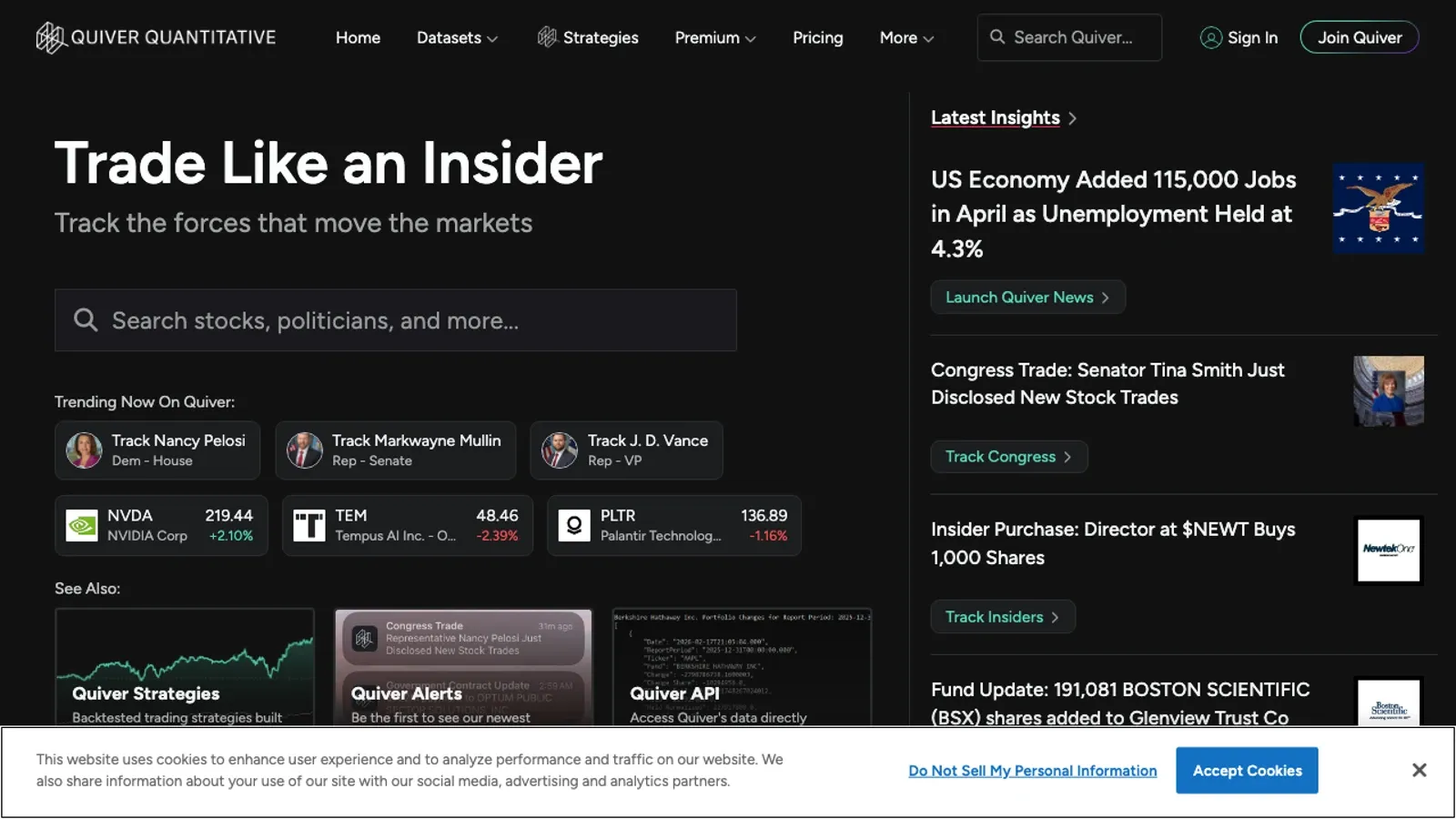
Task: Click the NVIDIA logo icon
Action: (x=82, y=525)
